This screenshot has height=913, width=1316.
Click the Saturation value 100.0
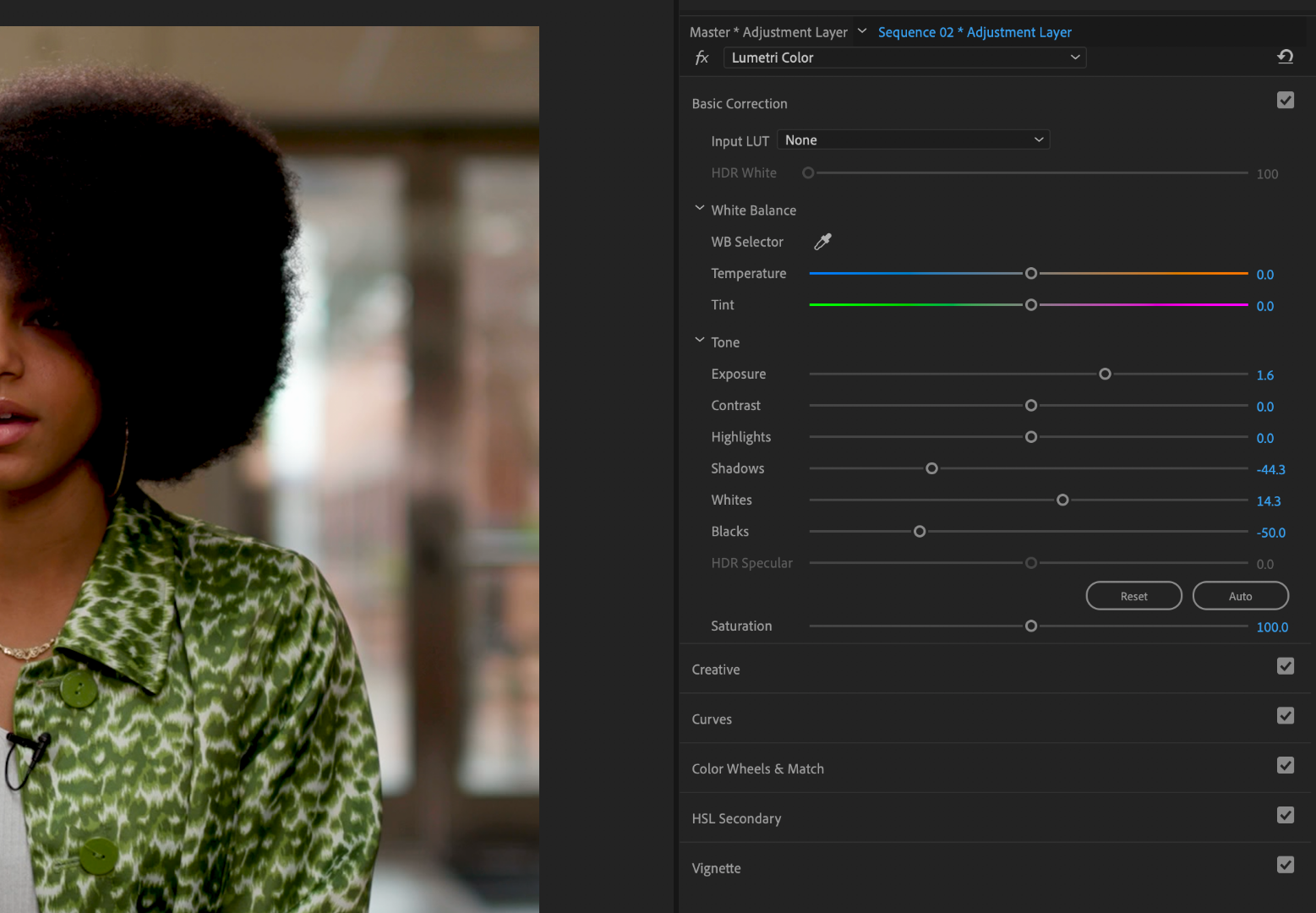click(x=1272, y=627)
